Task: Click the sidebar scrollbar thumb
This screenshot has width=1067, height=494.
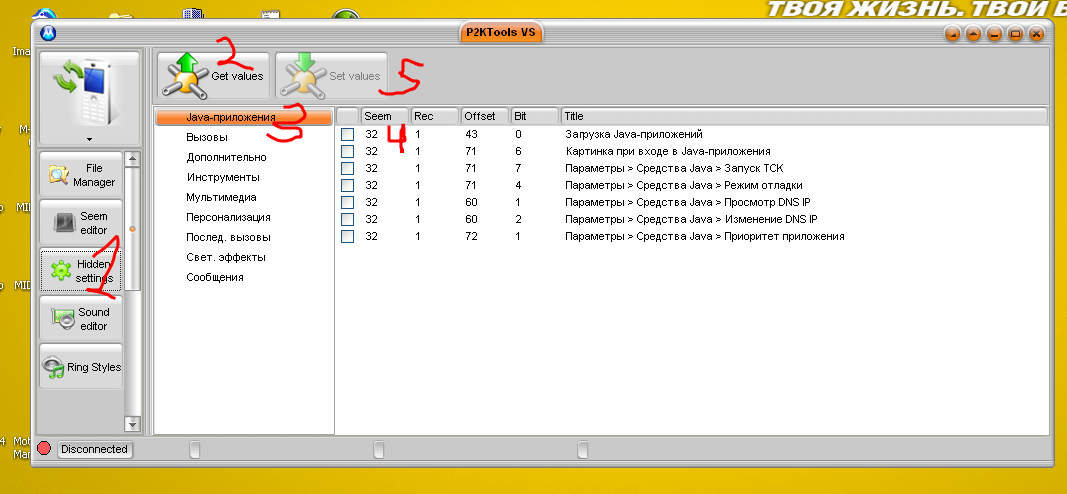Action: (x=133, y=229)
